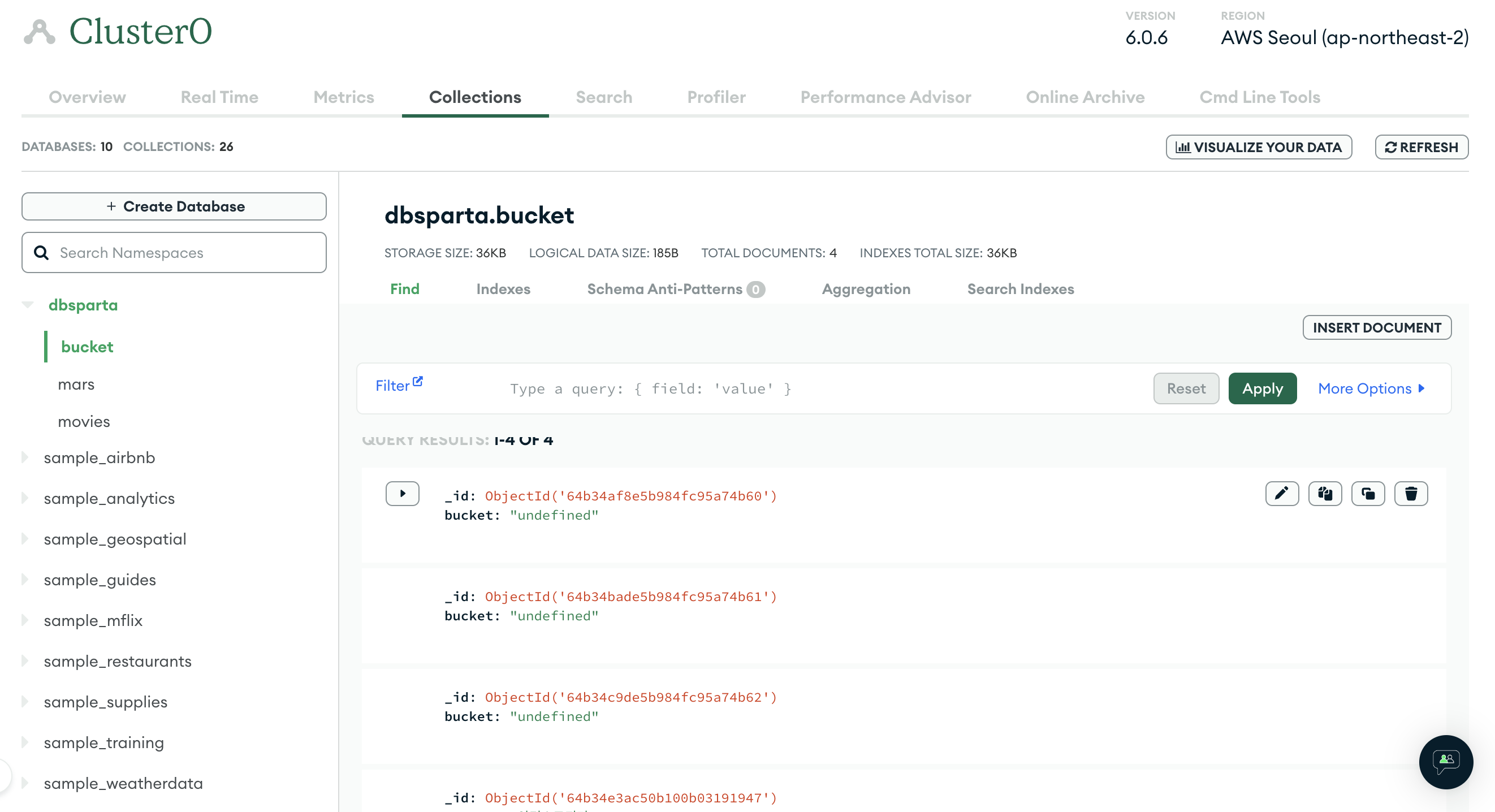Reset the filter query
Screen dimensions: 1495x812
(1186, 388)
